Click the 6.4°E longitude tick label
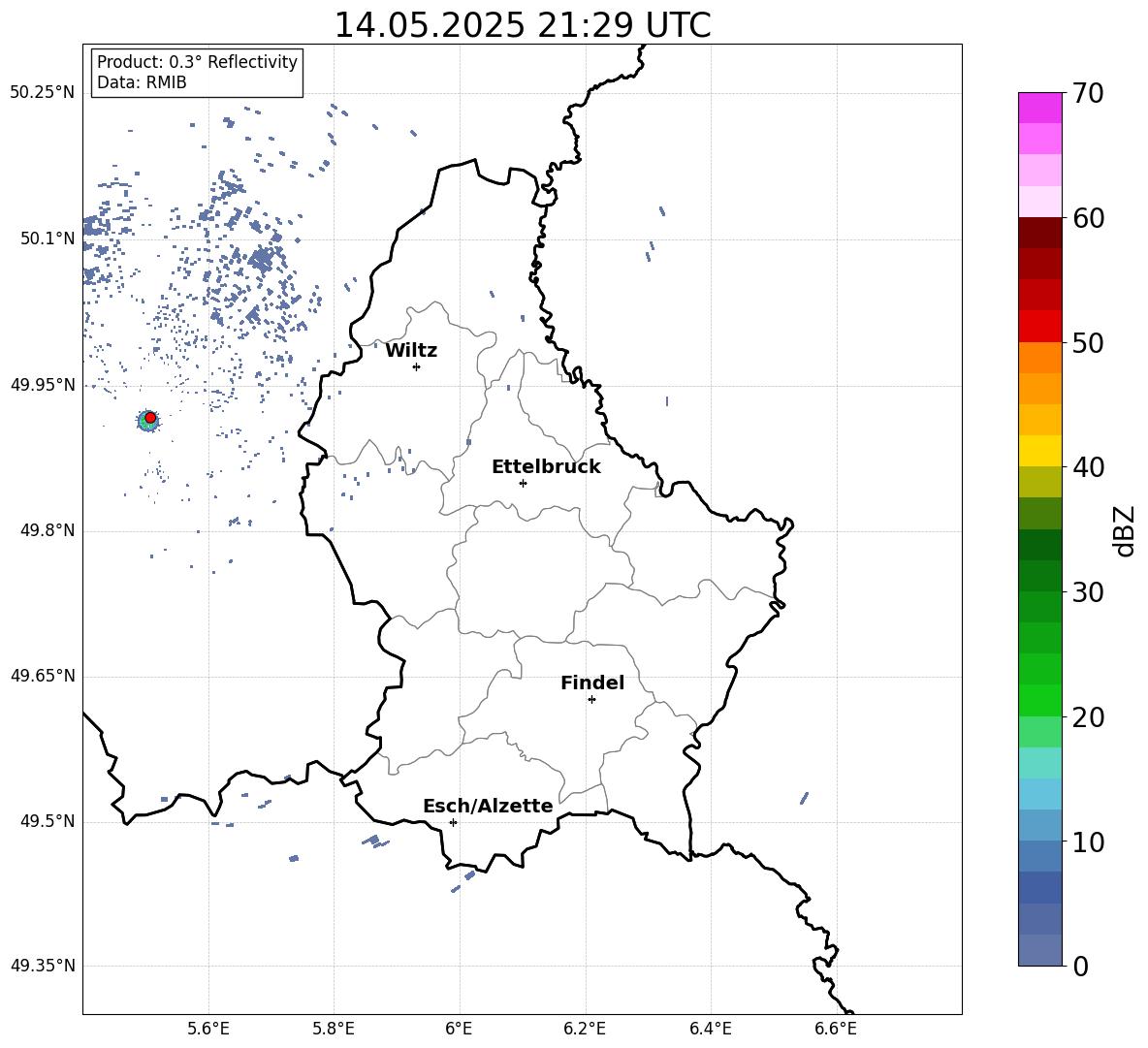The image size is (1148, 1048). pyautogui.click(x=710, y=1029)
